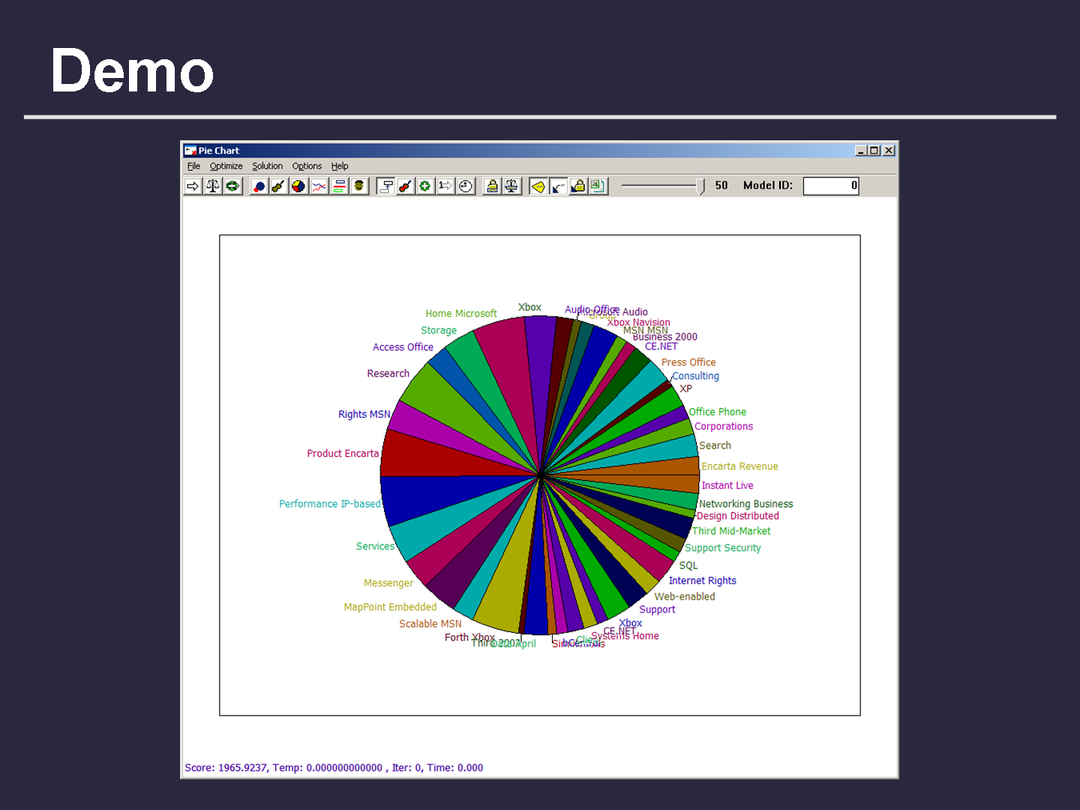Open the Solution menu
The height and width of the screenshot is (810, 1080).
click(x=267, y=166)
